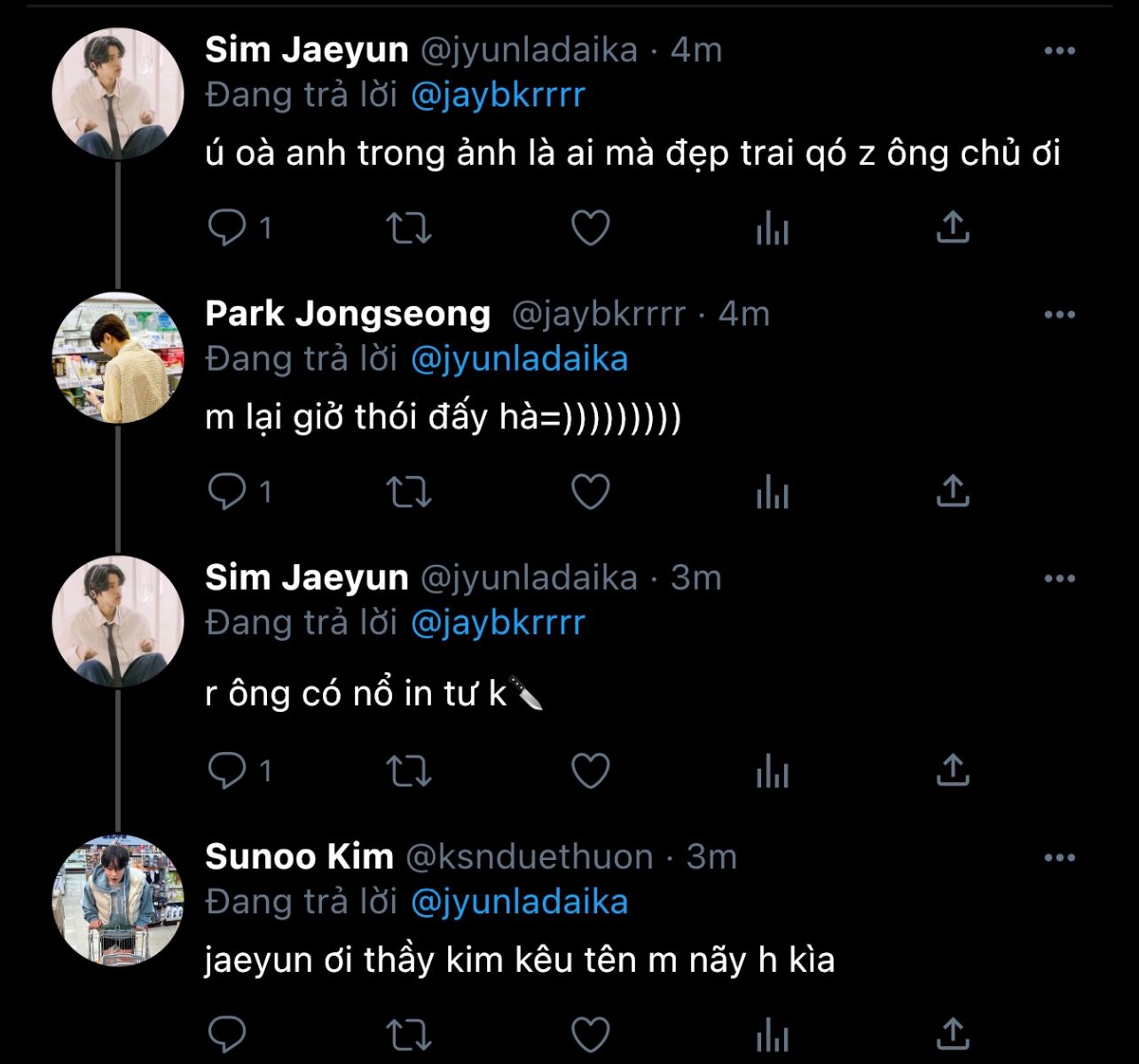Image resolution: width=1139 pixels, height=1064 pixels.
Task: Like the knife emoji tweet
Action: point(590,771)
